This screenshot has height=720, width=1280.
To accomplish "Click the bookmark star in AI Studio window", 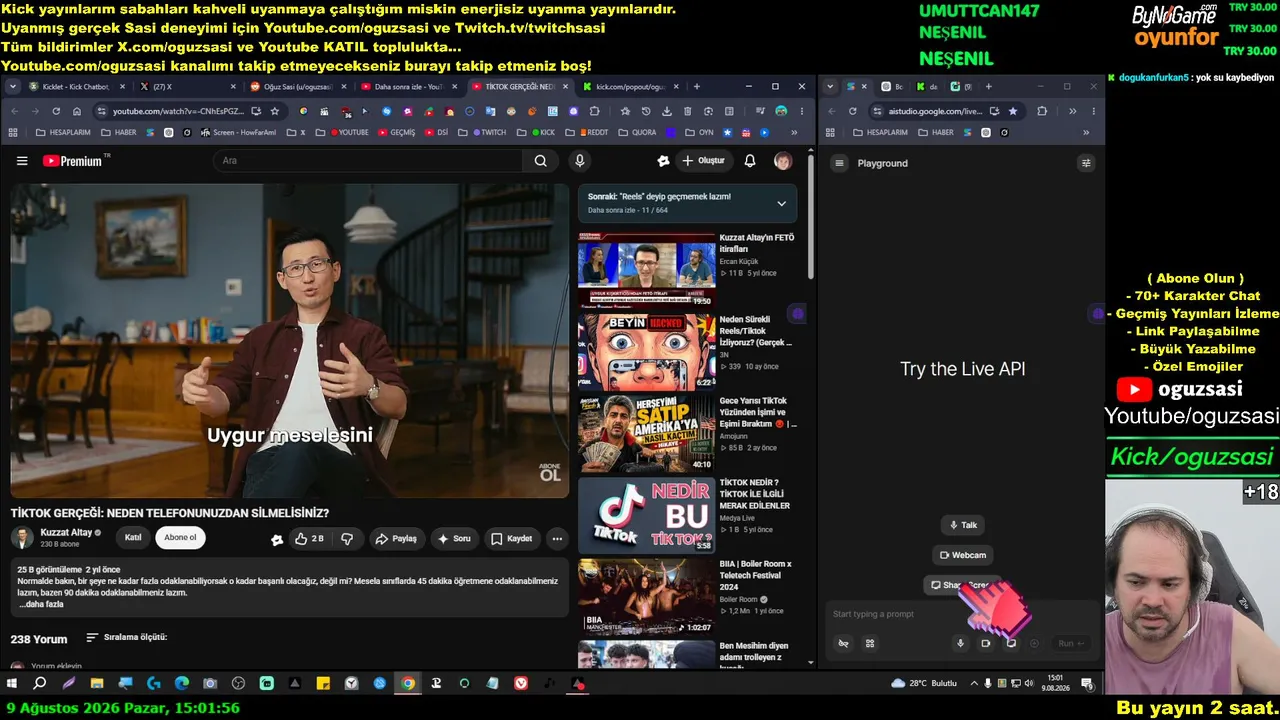I will tap(1013, 111).
